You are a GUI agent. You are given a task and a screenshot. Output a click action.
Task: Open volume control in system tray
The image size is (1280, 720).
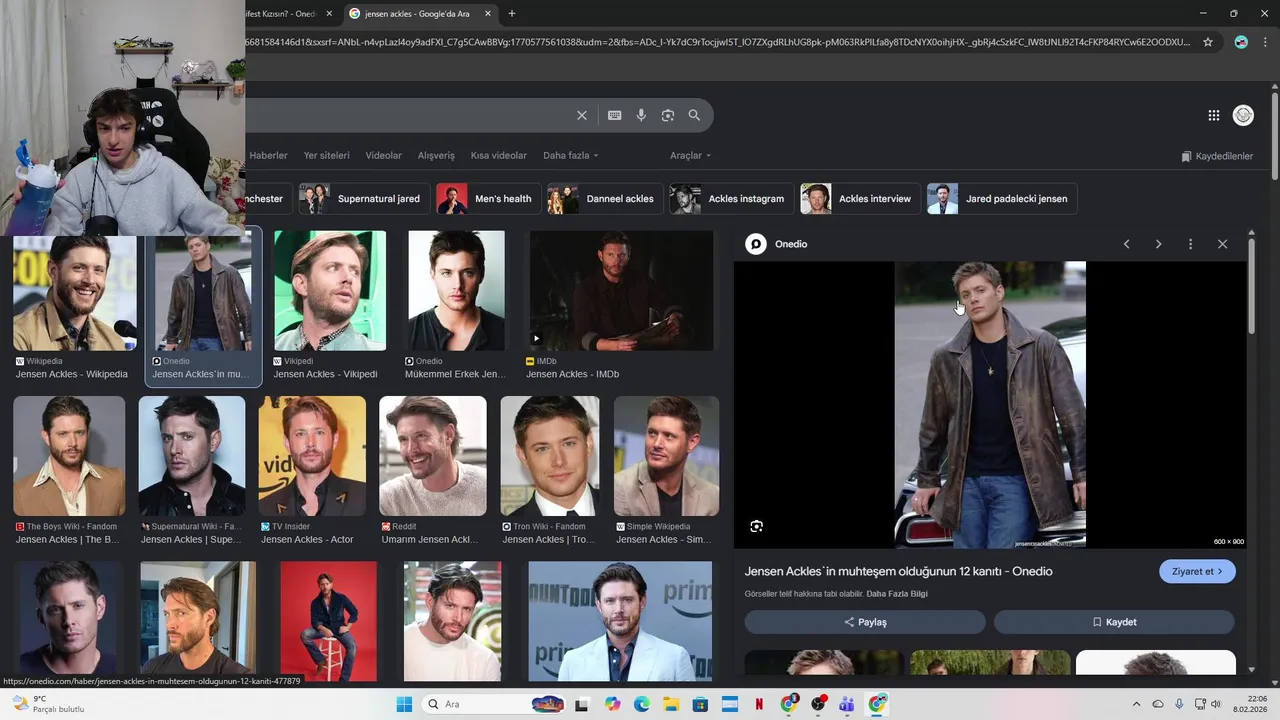[1216, 704]
